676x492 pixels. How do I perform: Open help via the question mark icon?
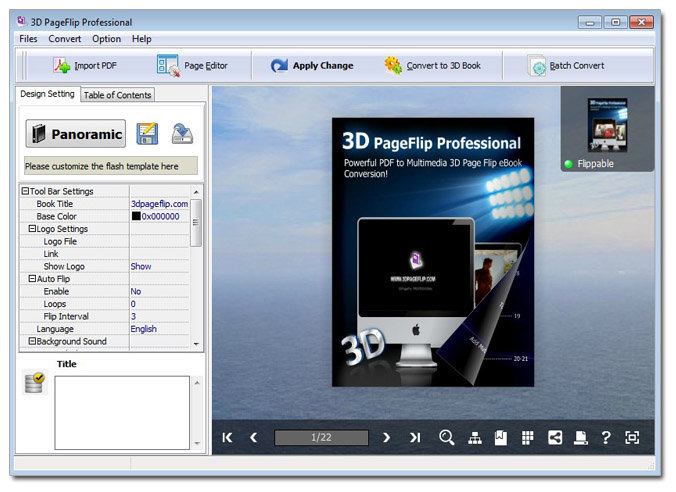coord(606,438)
